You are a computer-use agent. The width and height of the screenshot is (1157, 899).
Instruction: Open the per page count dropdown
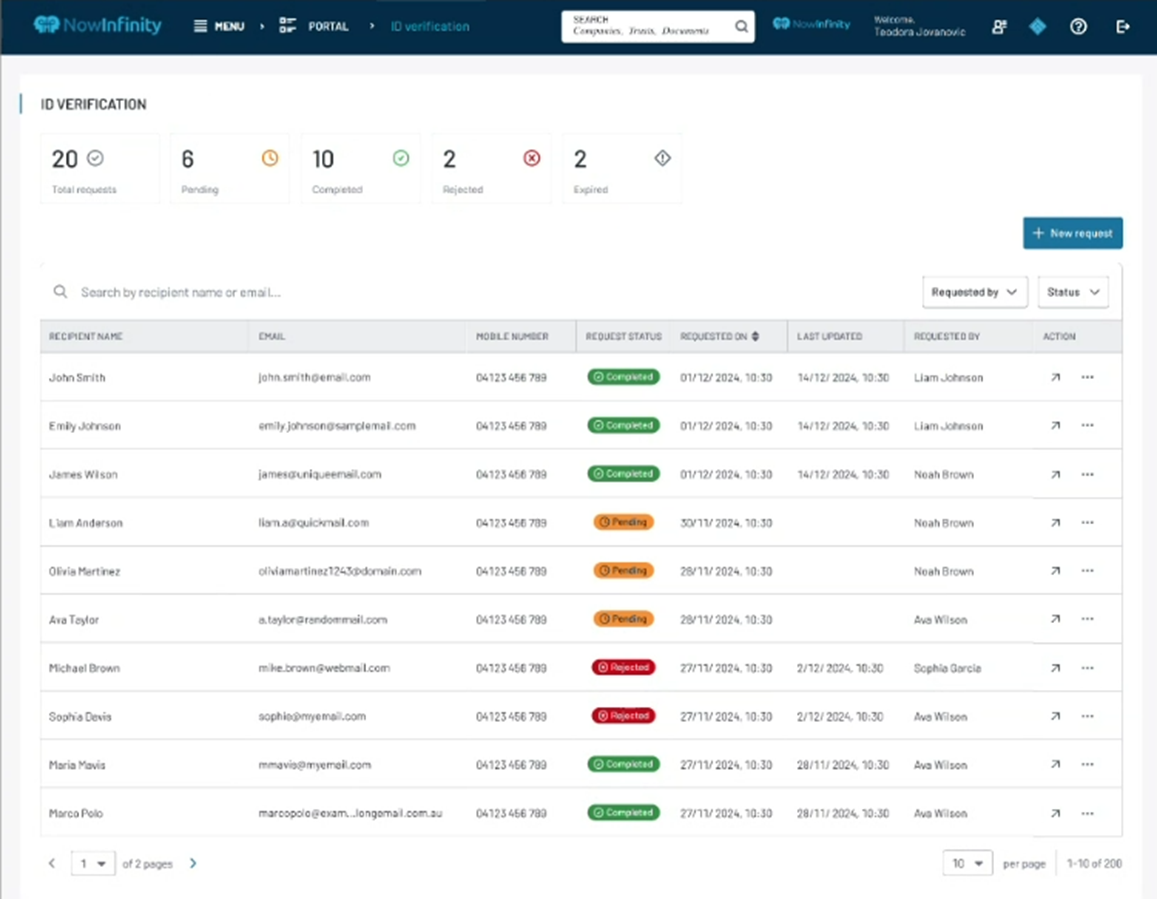(x=967, y=864)
